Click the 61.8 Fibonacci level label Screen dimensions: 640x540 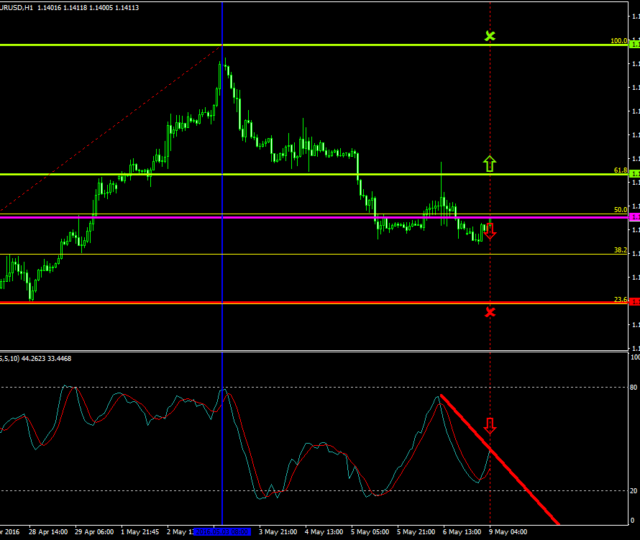pos(619,171)
